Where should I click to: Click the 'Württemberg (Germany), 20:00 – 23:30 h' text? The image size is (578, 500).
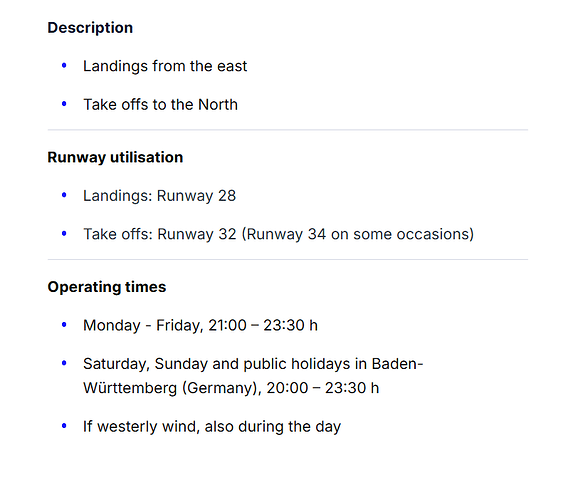(231, 388)
